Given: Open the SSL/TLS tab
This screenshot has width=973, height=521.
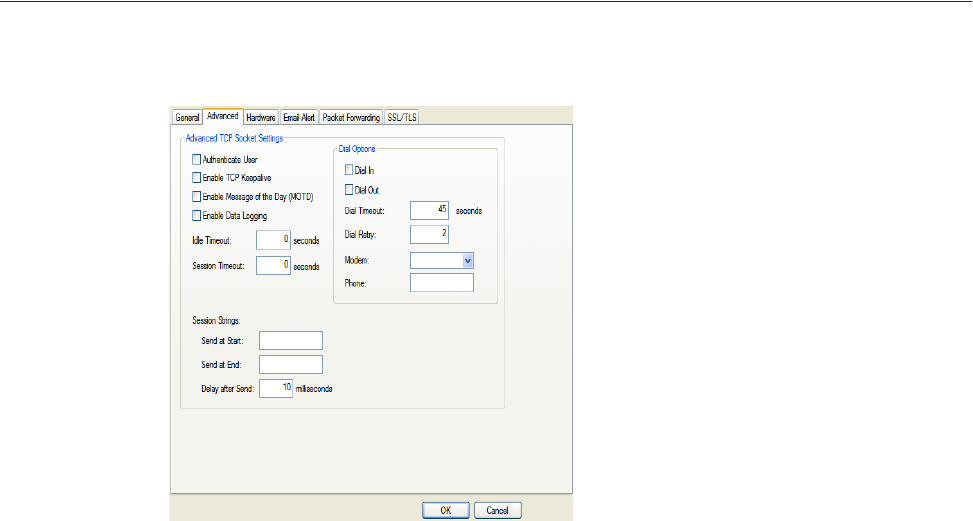Looking at the screenshot, I should coord(403,117).
